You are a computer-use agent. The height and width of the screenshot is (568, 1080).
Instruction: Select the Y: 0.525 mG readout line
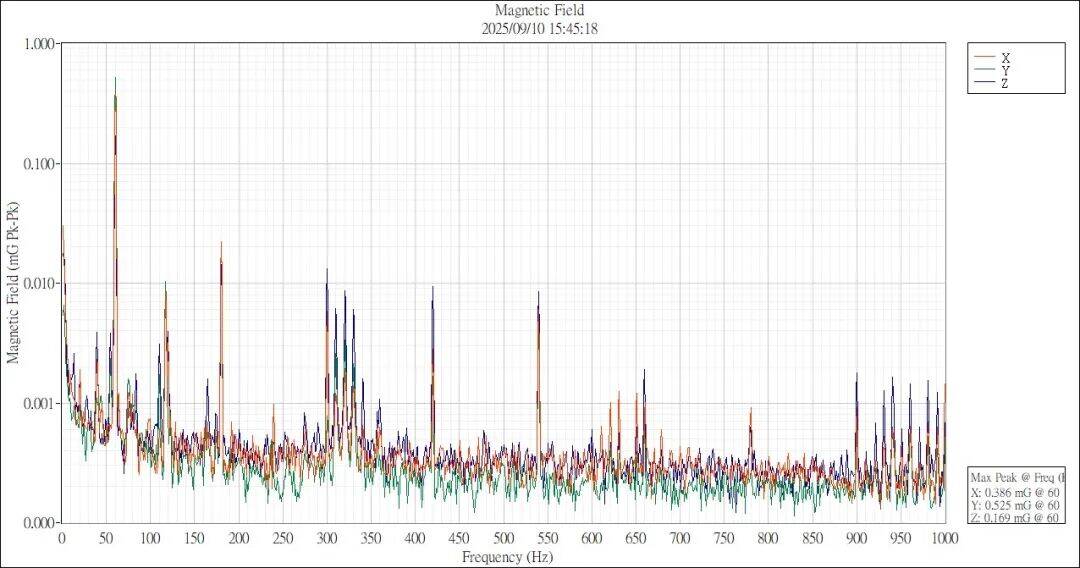1017,505
